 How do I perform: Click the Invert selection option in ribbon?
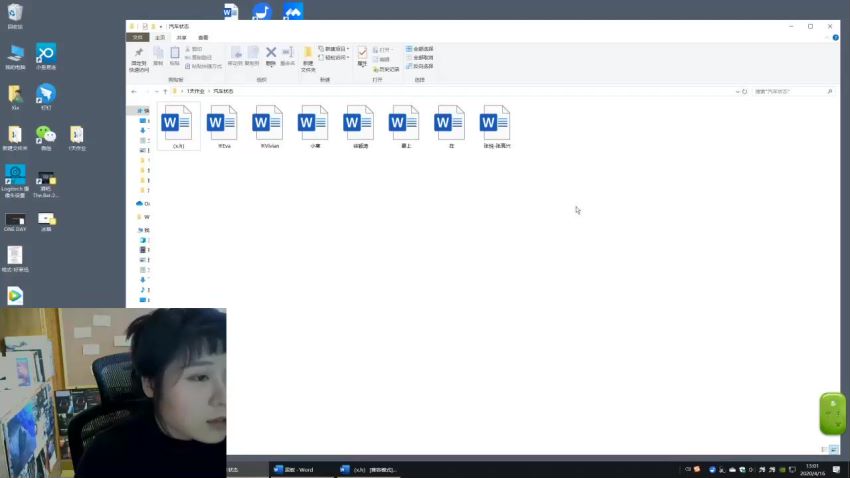[x=420, y=66]
